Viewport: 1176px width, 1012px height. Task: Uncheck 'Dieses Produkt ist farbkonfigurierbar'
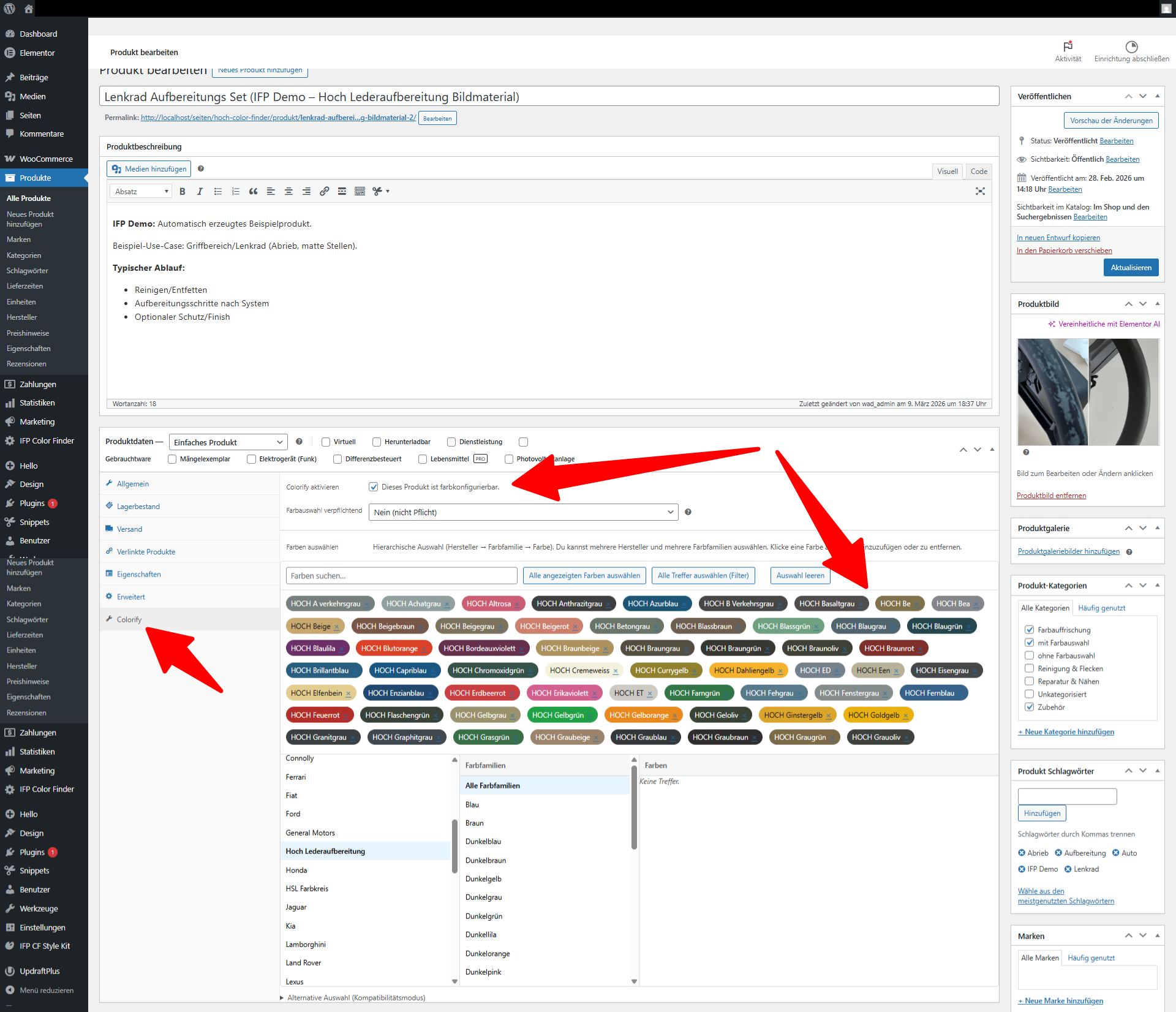coord(373,487)
